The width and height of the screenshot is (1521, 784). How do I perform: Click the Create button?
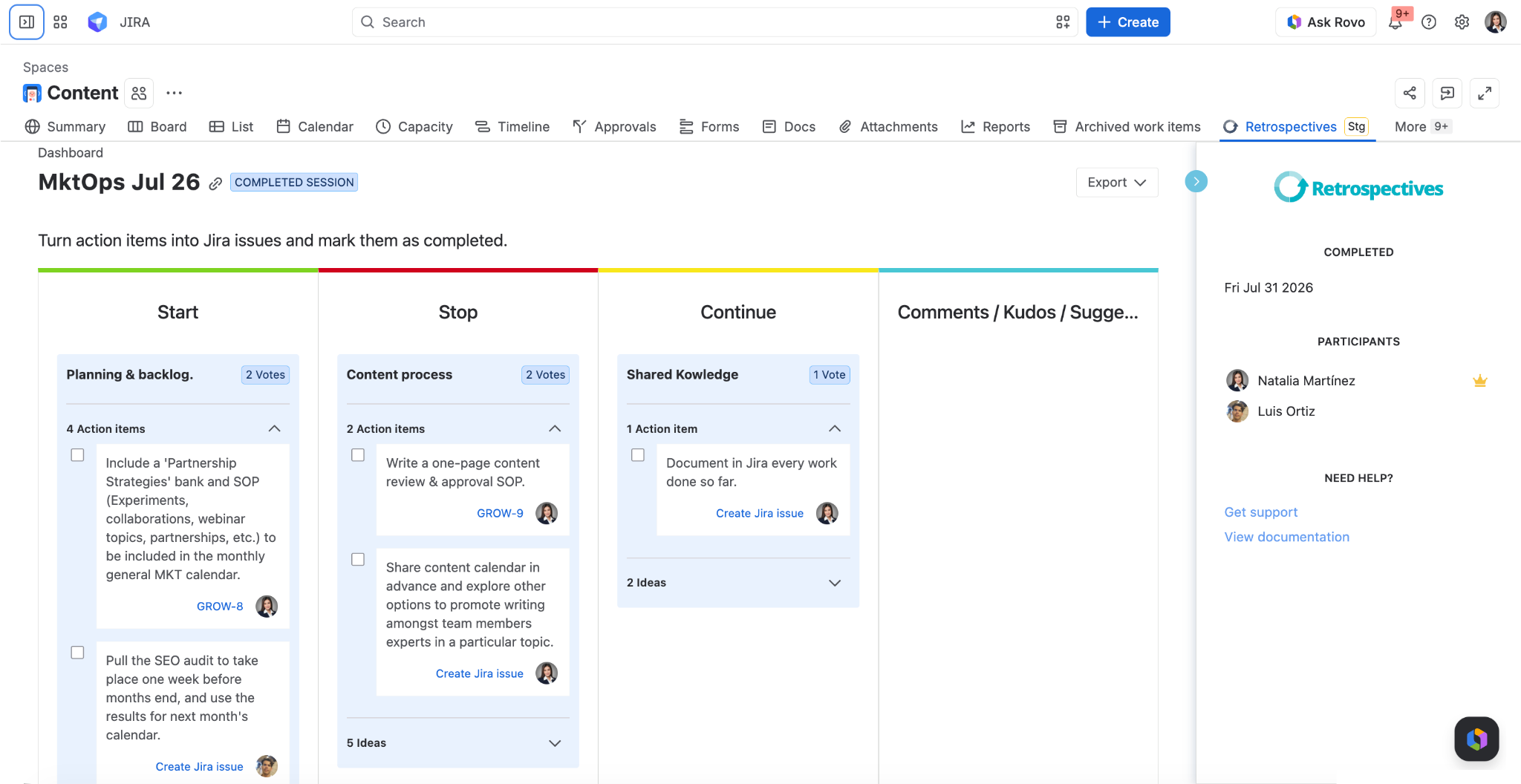click(x=1128, y=22)
